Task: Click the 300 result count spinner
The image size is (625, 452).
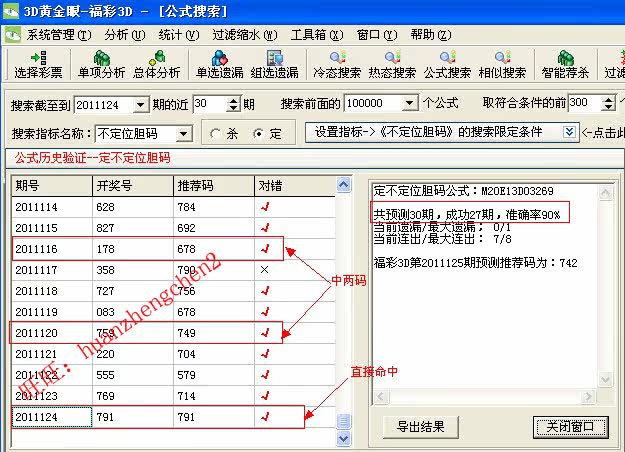Action: (x=608, y=103)
